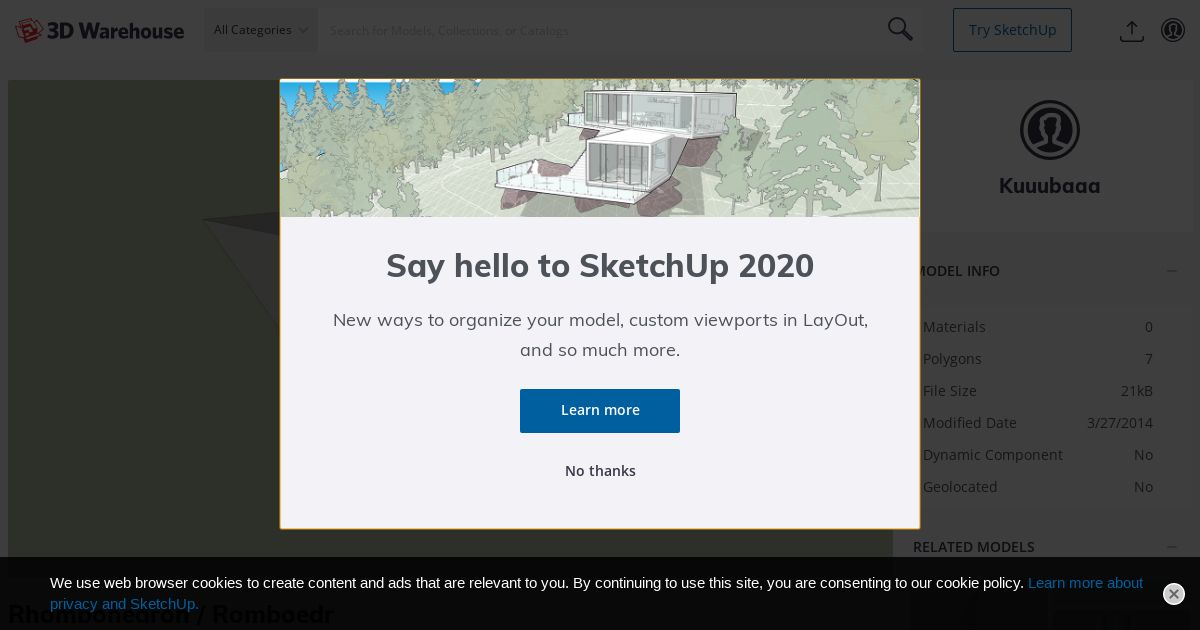
Task: Click the Dynamic Component label
Action: pyautogui.click(x=992, y=455)
